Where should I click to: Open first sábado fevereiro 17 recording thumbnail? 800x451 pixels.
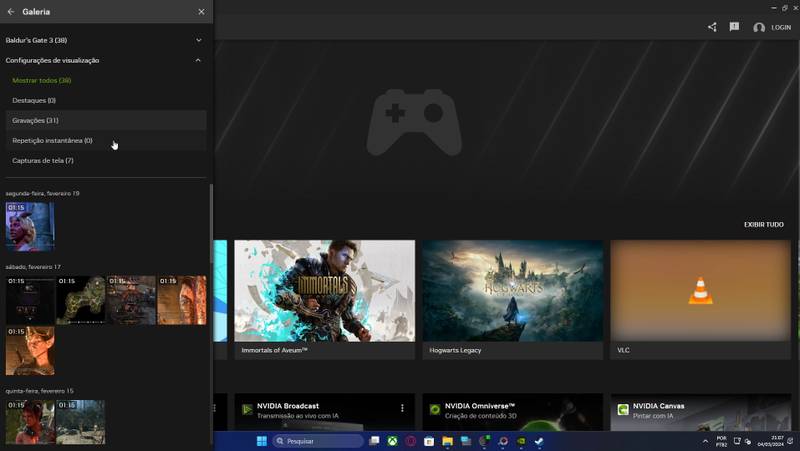click(x=30, y=300)
